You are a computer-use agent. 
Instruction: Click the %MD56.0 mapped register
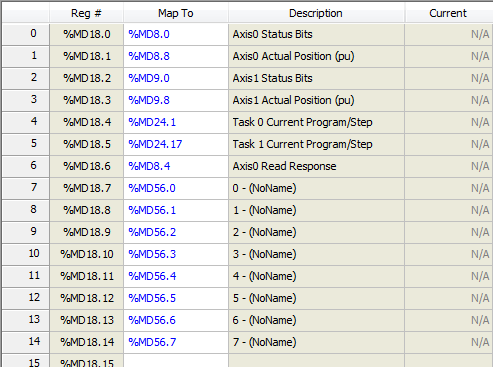(152, 188)
